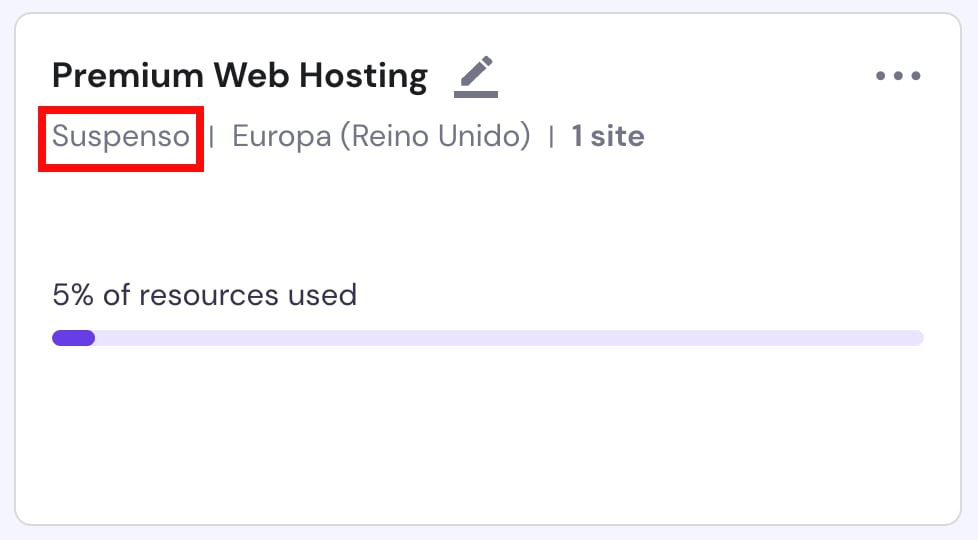Click the pencil edit icon beside the title
This screenshot has width=978, height=540.
[476, 74]
